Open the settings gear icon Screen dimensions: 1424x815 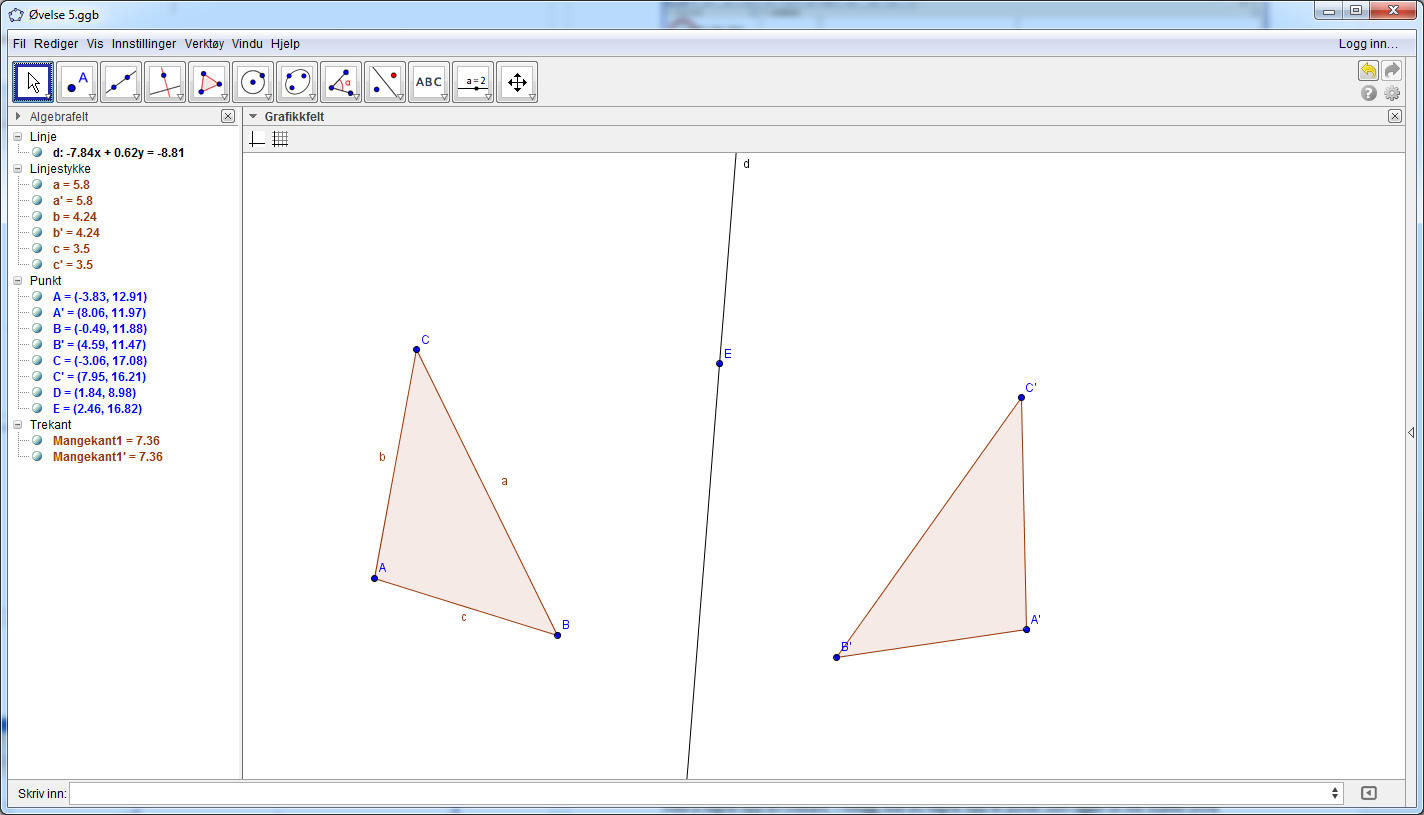click(1392, 93)
